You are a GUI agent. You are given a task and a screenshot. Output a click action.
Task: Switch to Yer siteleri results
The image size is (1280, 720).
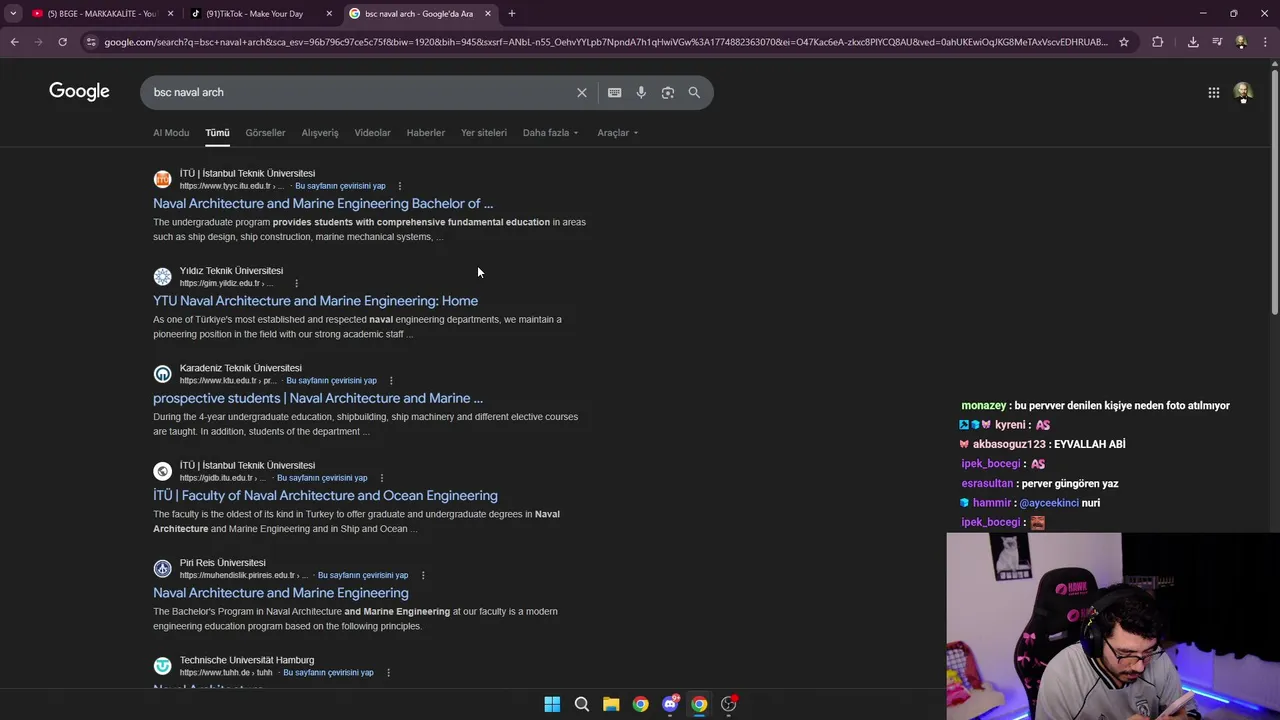point(484,133)
